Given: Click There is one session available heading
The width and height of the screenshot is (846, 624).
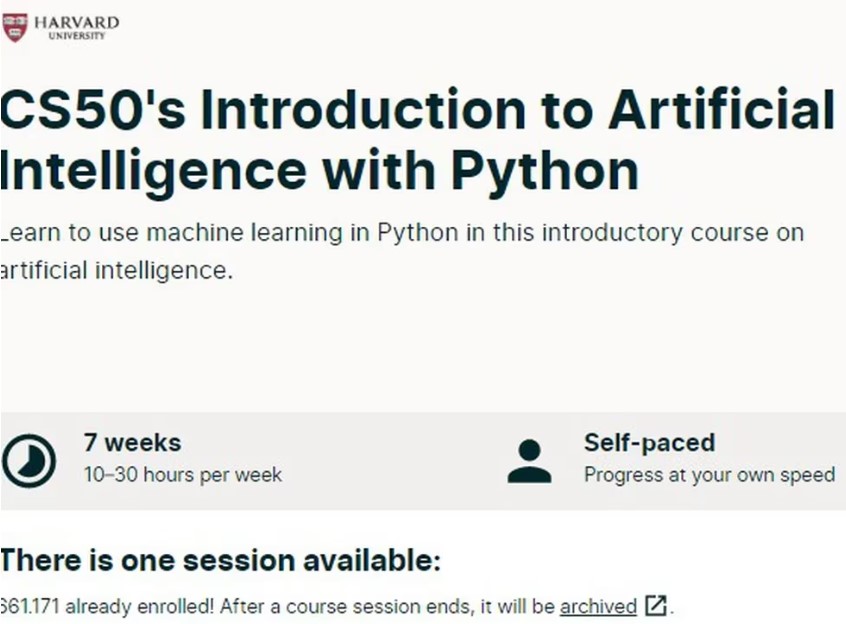Looking at the screenshot, I should coord(221,560).
